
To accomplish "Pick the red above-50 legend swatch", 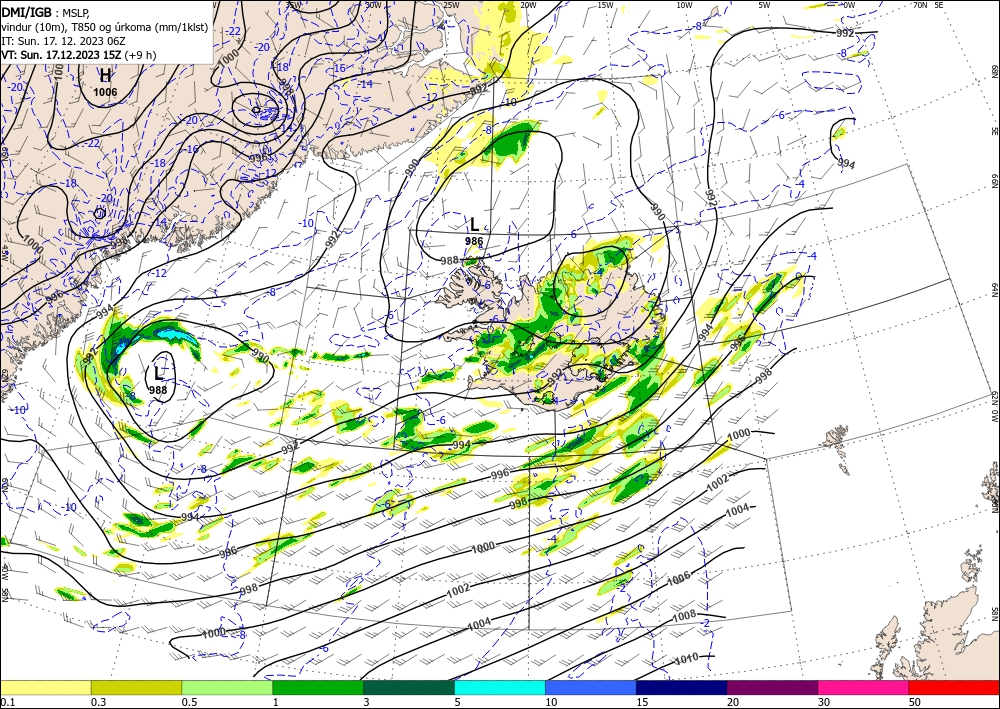I will tap(954, 687).
